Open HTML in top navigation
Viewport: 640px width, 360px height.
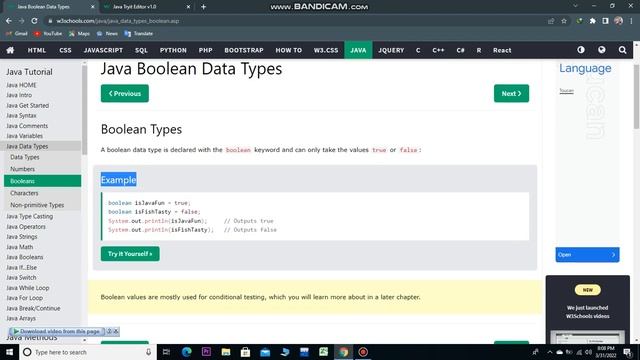(37, 50)
